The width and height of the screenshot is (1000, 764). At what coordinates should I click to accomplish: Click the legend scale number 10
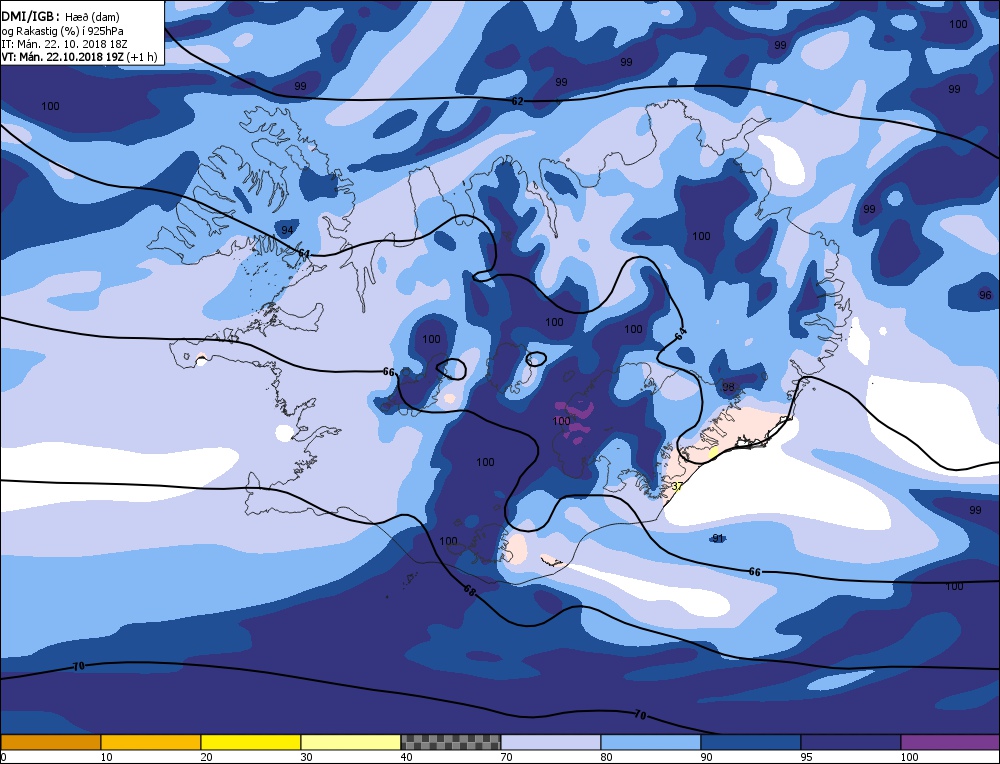coord(106,757)
